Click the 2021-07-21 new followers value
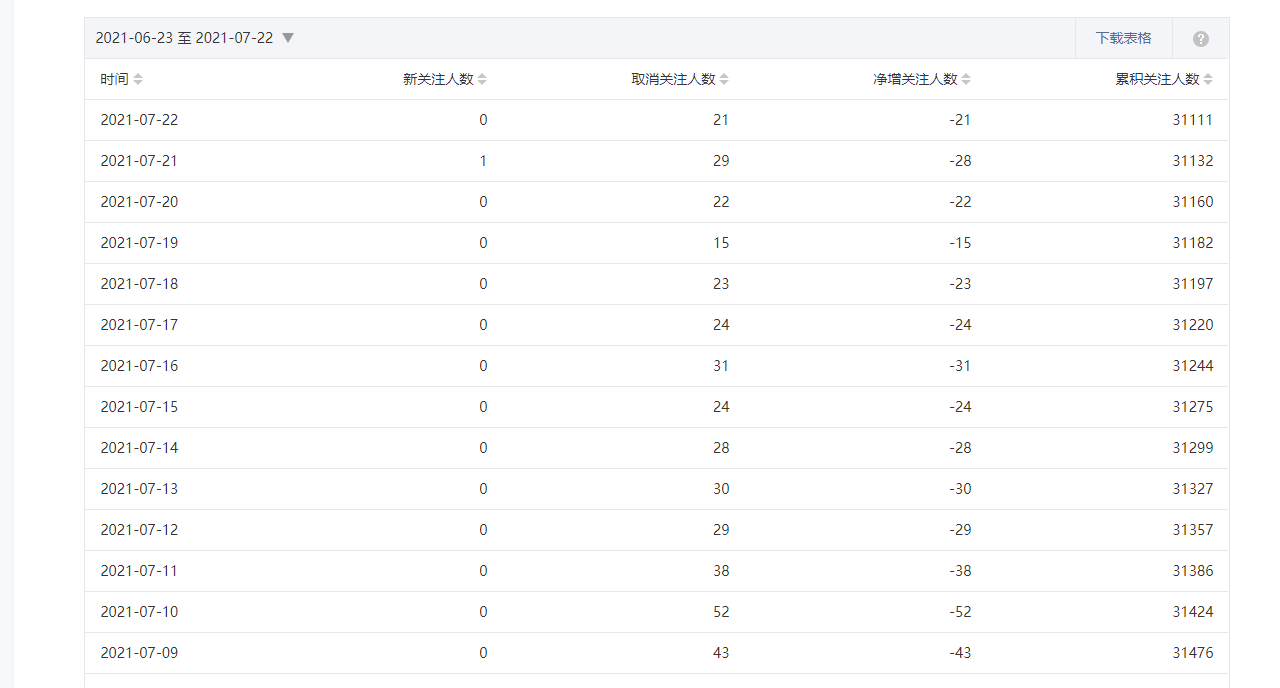Viewport: 1280px width, 688px height. coord(483,161)
